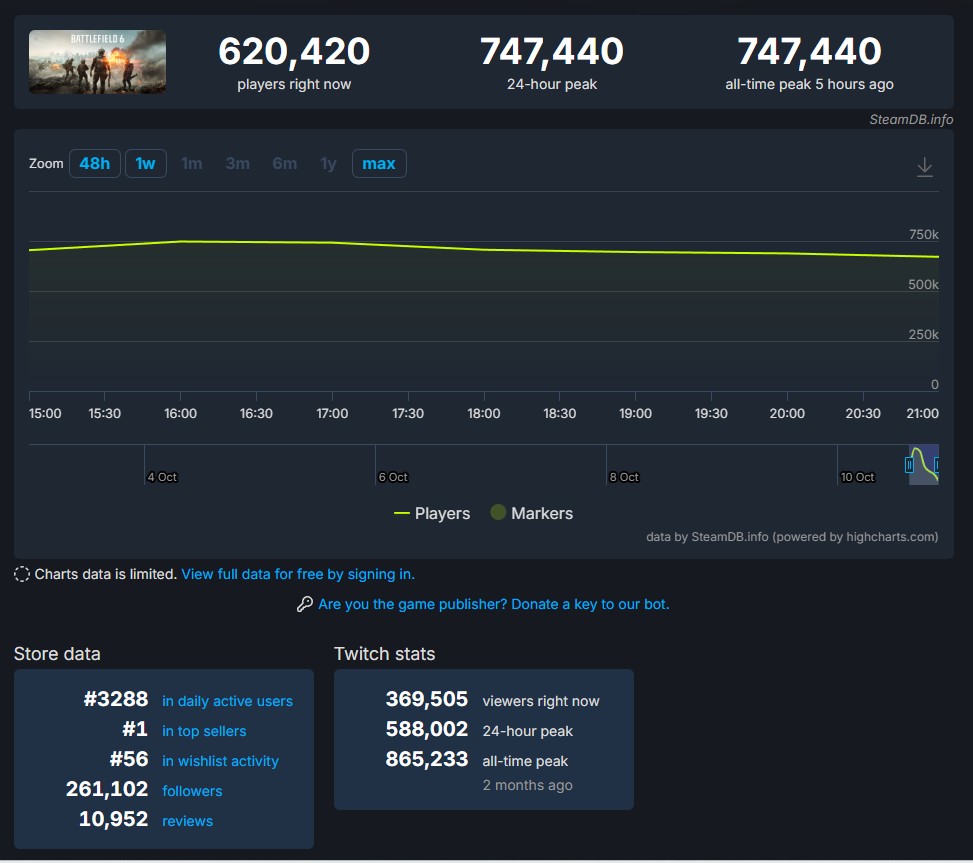The image size is (973, 863).
Task: Click the '865,233' Twitch all-time peak
Action: [x=427, y=759]
